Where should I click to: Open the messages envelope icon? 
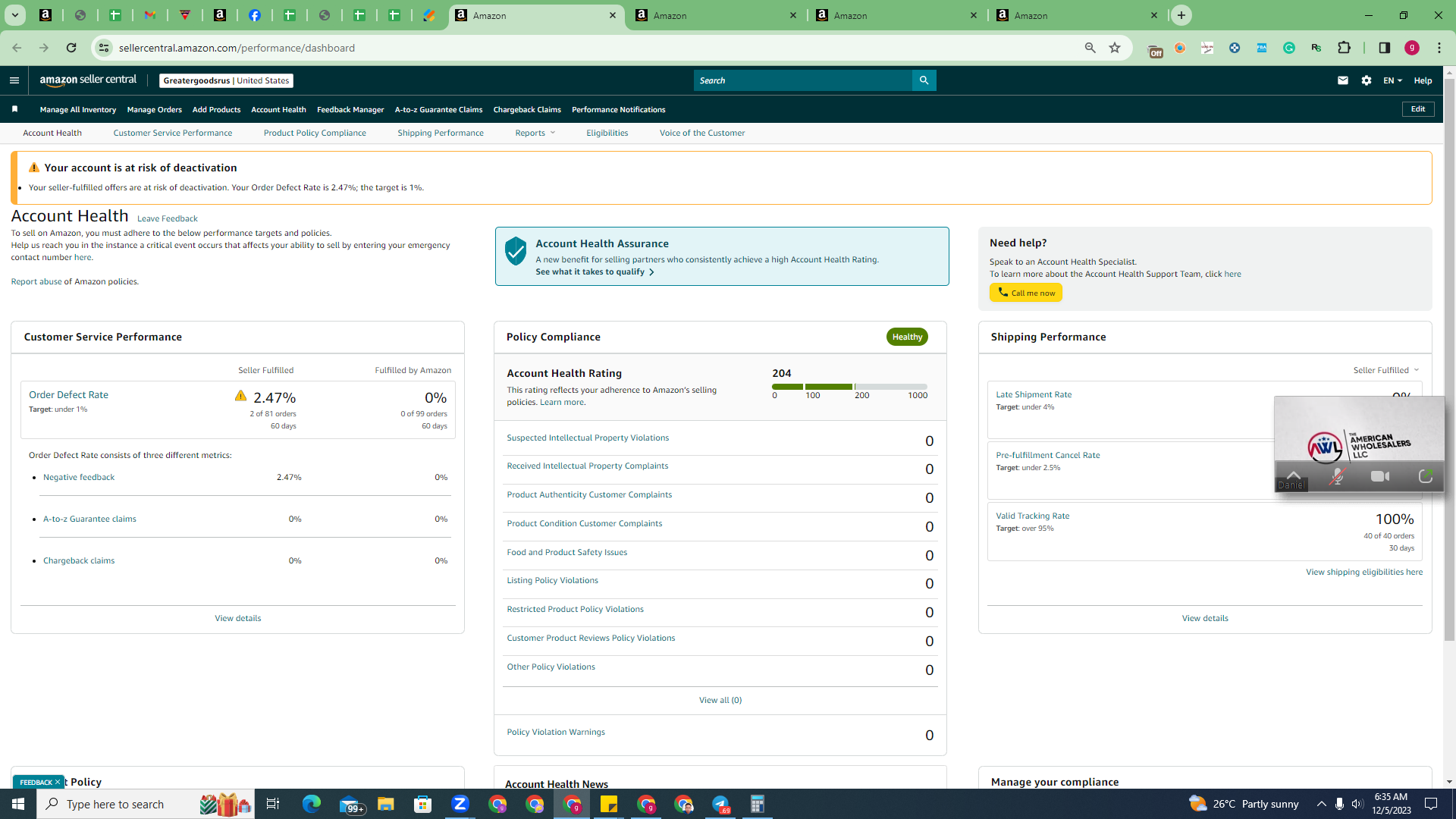[1342, 80]
